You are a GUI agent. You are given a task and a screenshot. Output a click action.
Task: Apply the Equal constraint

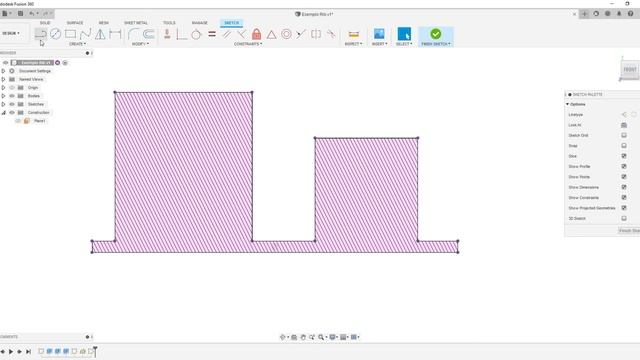tap(212, 34)
